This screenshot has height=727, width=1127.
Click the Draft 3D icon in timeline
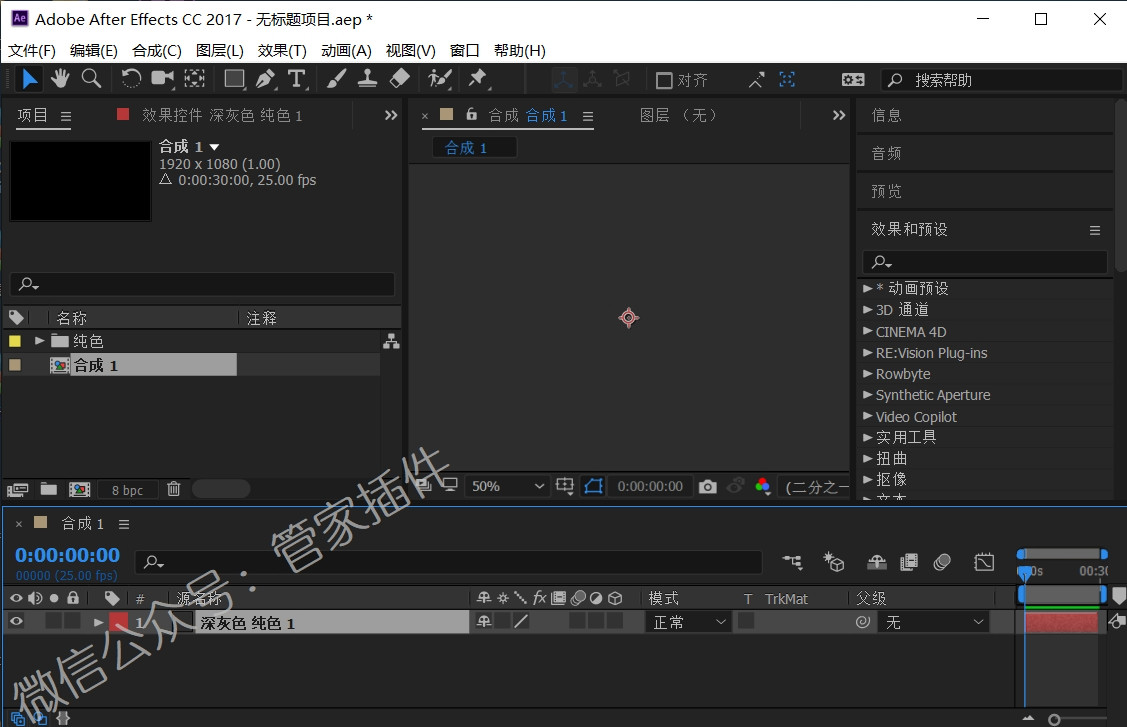click(834, 562)
